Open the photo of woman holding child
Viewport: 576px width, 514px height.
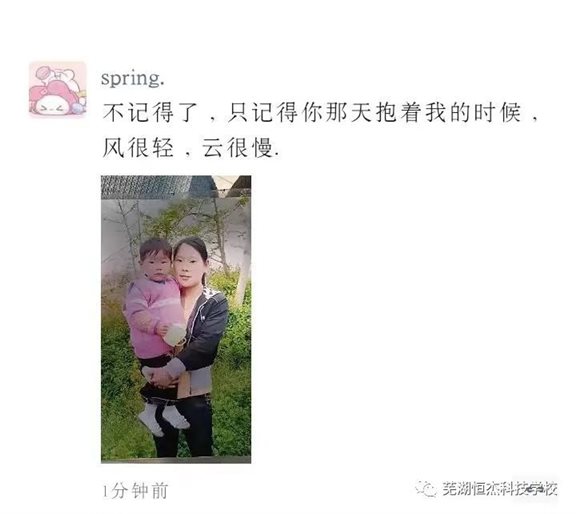(x=176, y=319)
